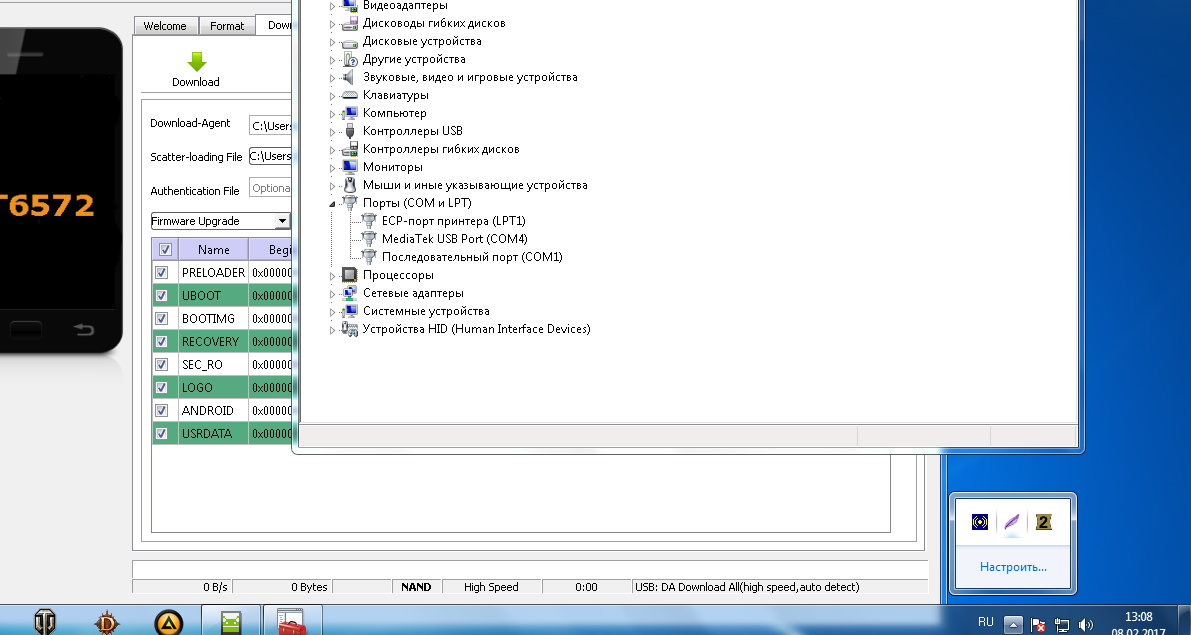
Task: Click the volume speaker tray icon
Action: pyautogui.click(x=1085, y=625)
